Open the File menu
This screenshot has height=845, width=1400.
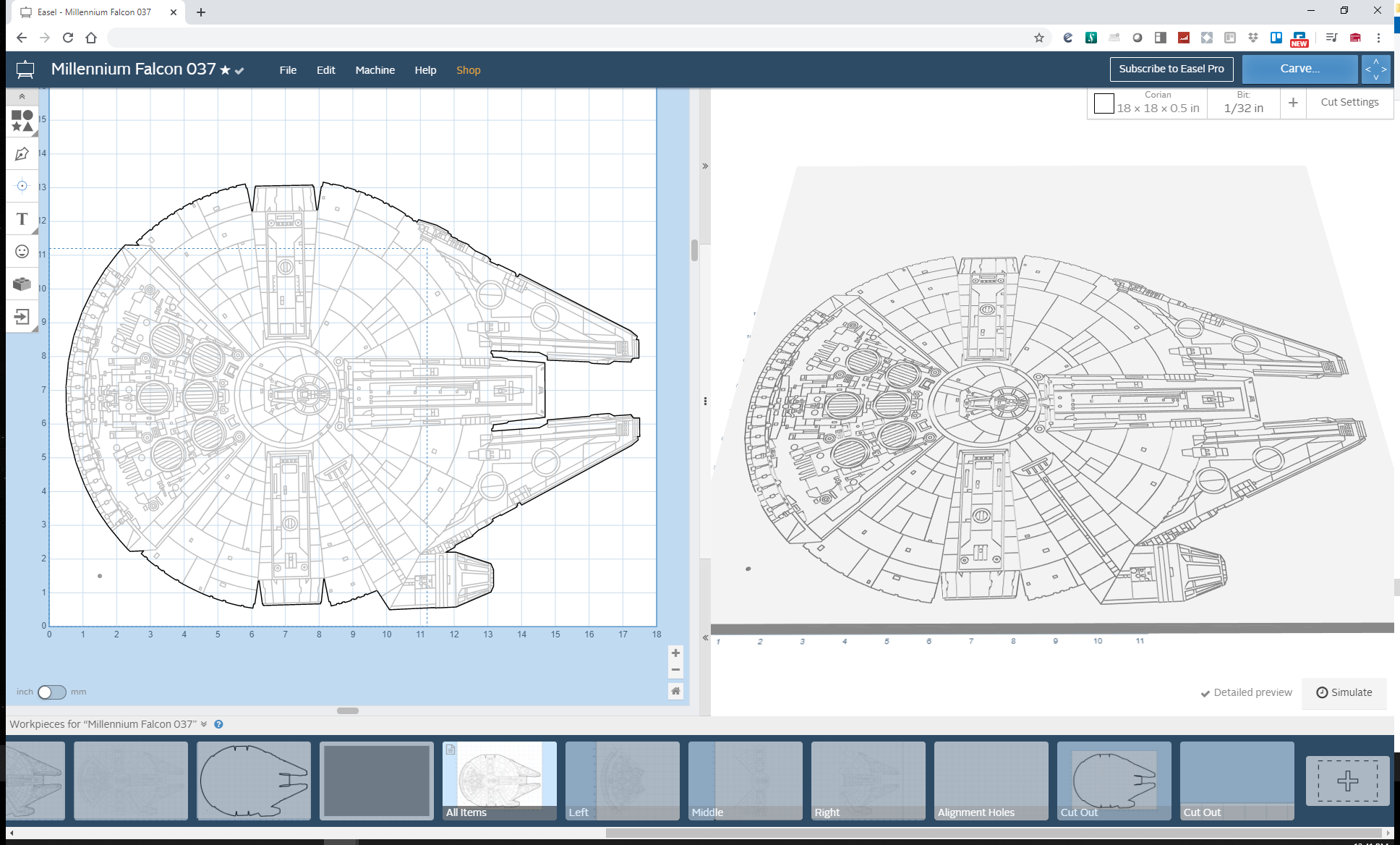288,70
